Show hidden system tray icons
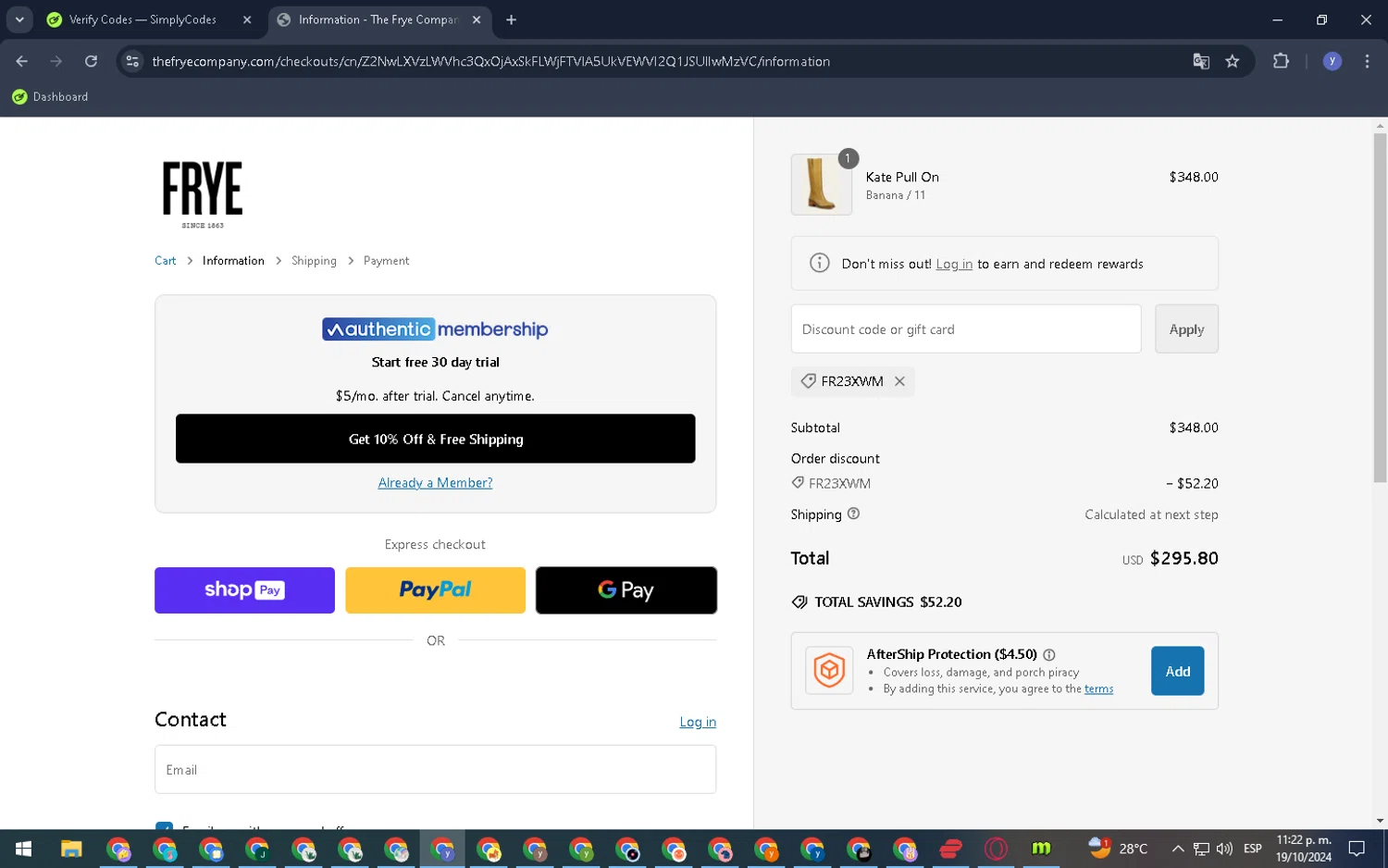 point(1177,849)
